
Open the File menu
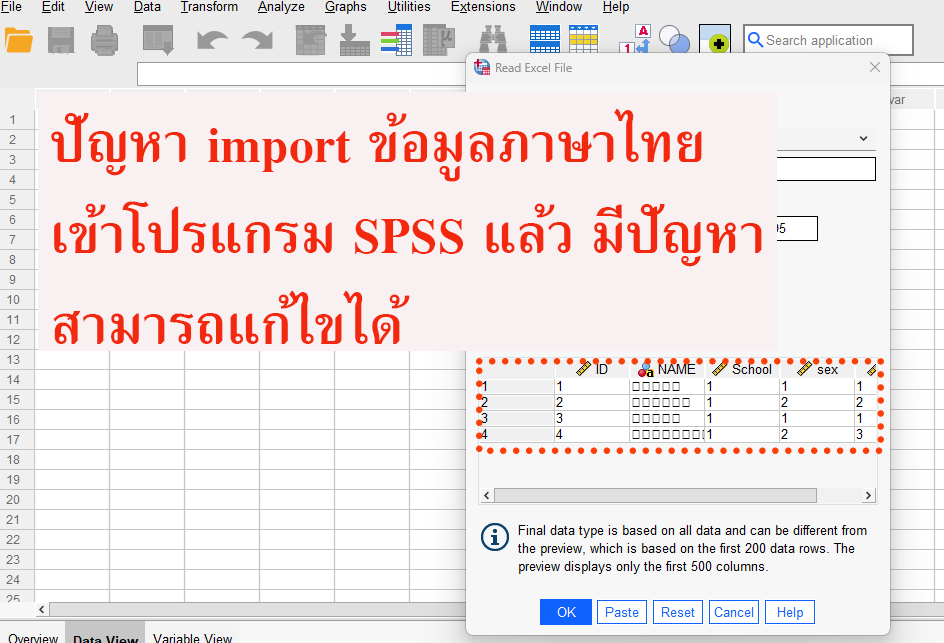pos(11,7)
